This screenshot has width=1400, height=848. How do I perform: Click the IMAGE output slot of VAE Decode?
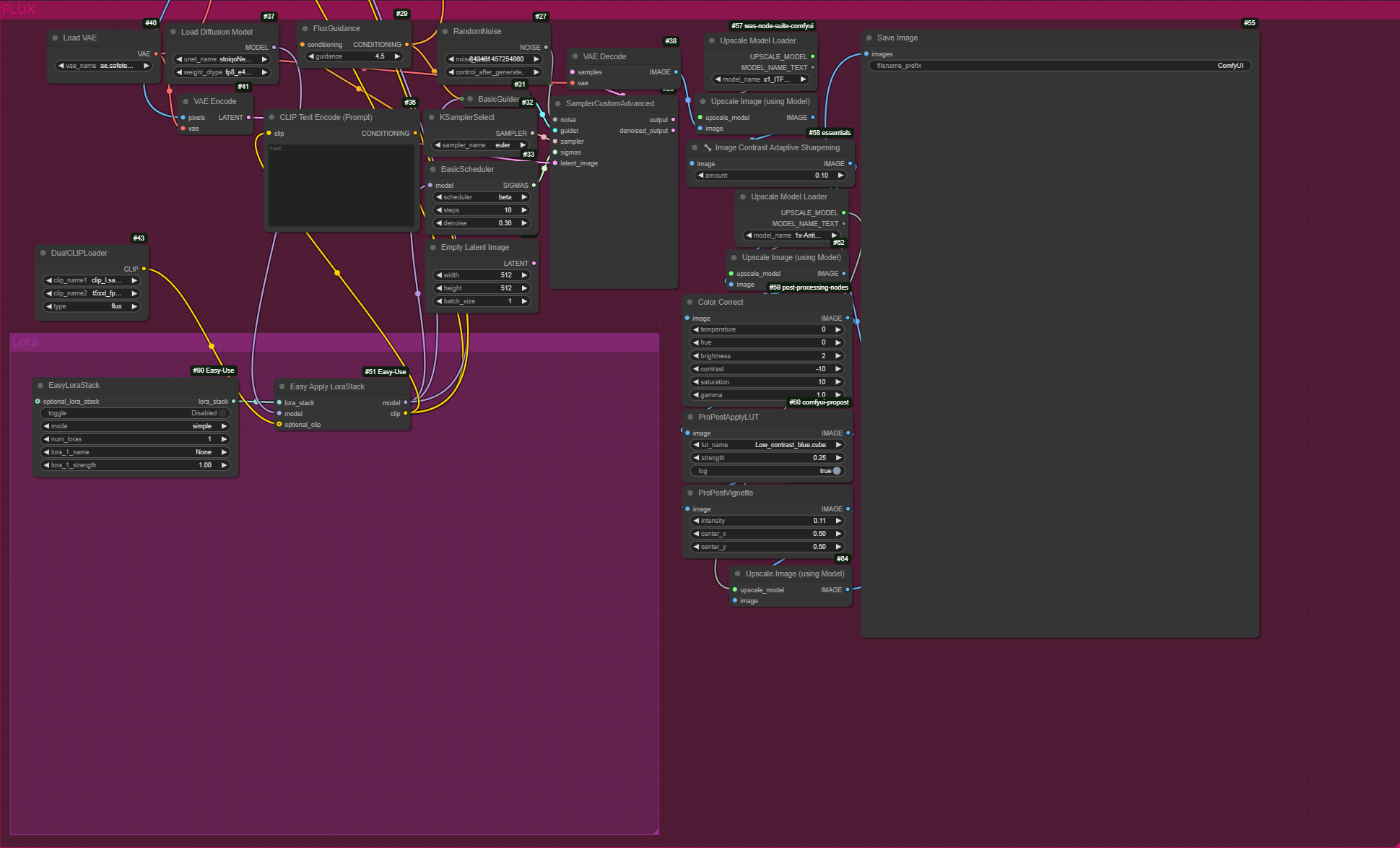tap(676, 72)
